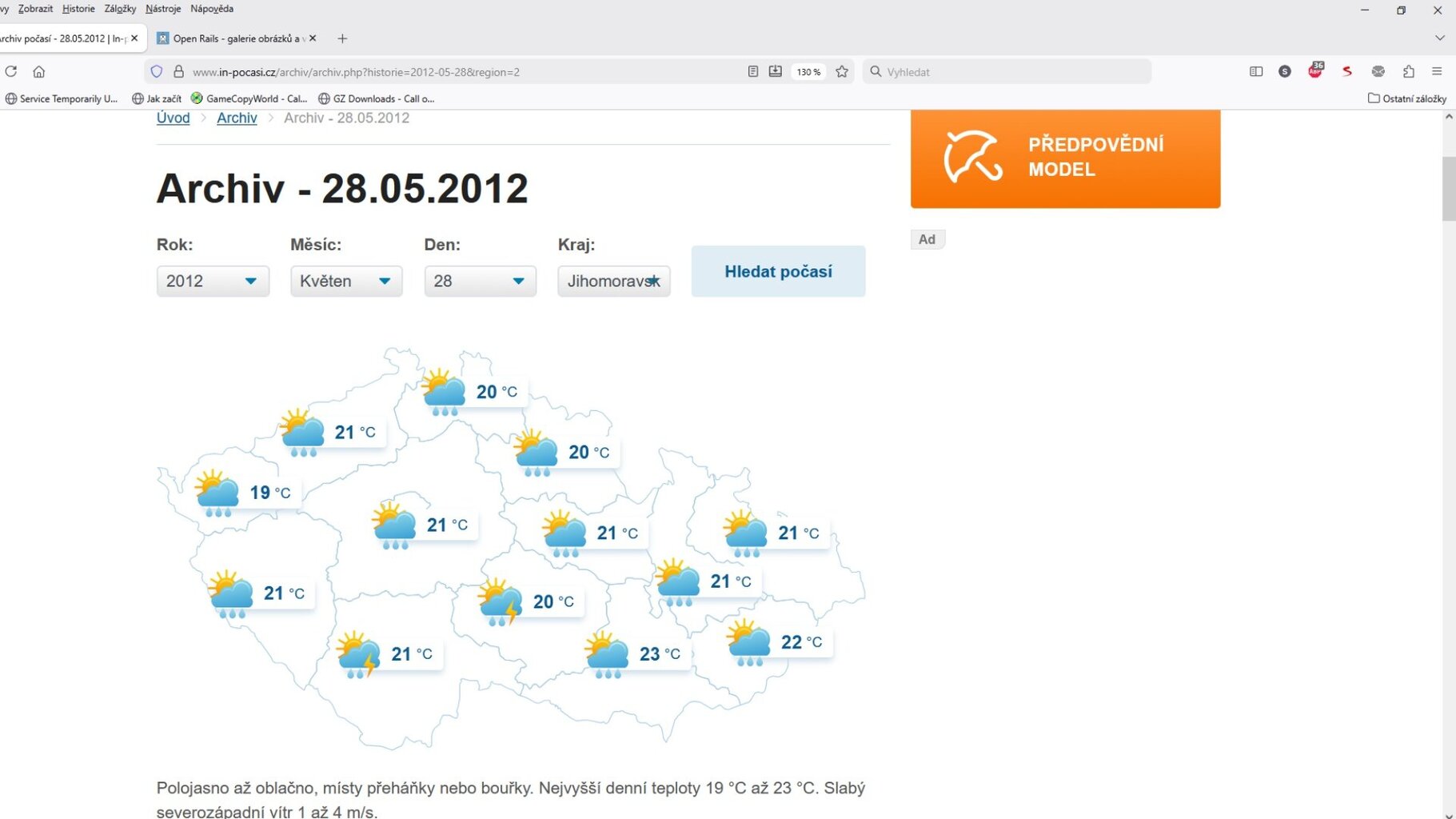The width and height of the screenshot is (1456, 819).
Task: Close the Open Rails tab
Action: coord(313,38)
